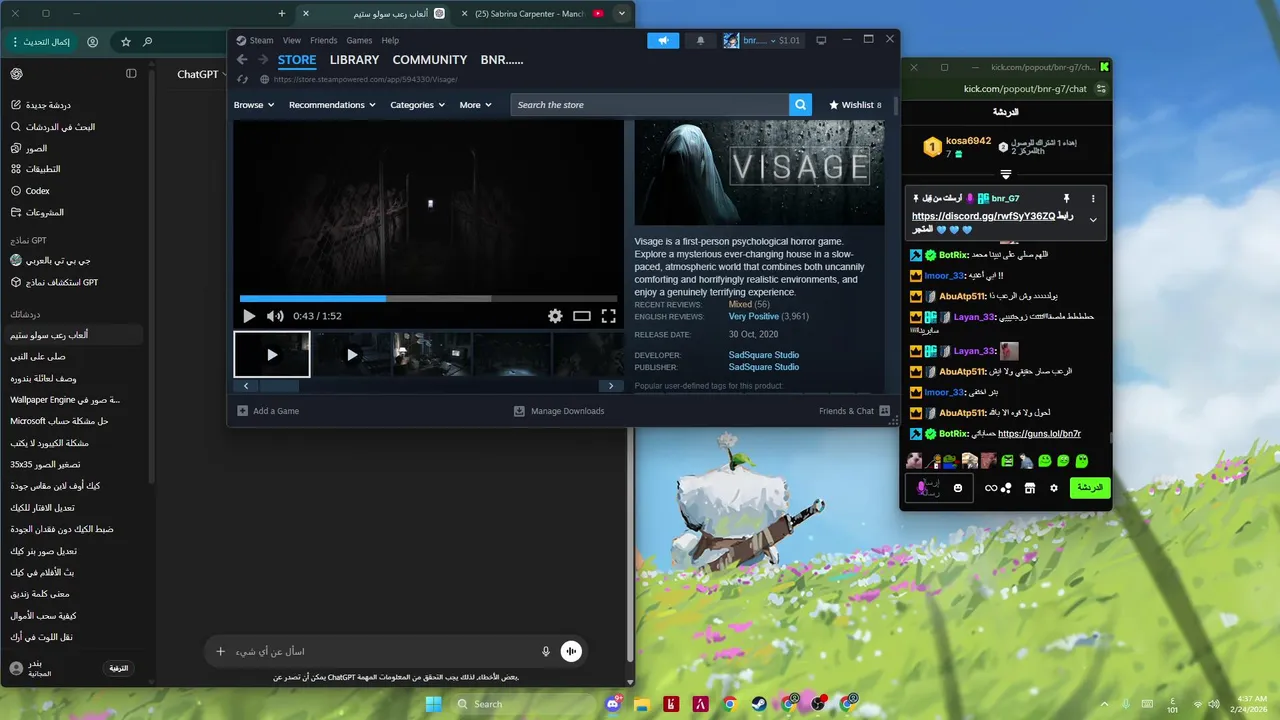
Task: Open the Steam LIBRARY tab
Action: (x=355, y=60)
